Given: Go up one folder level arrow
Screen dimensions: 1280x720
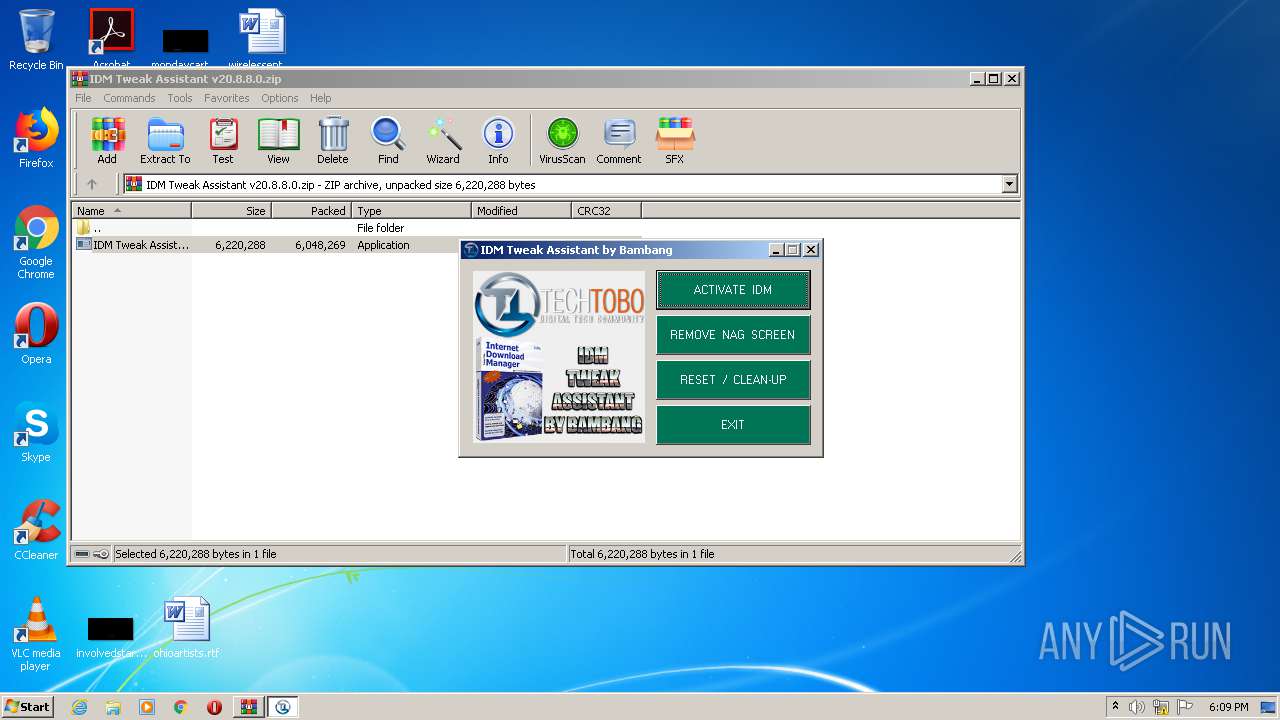Looking at the screenshot, I should click(x=92, y=184).
